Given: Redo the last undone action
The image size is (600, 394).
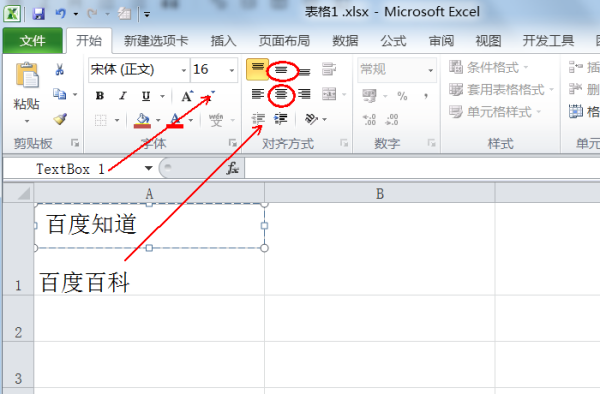Looking at the screenshot, I should 92,14.
